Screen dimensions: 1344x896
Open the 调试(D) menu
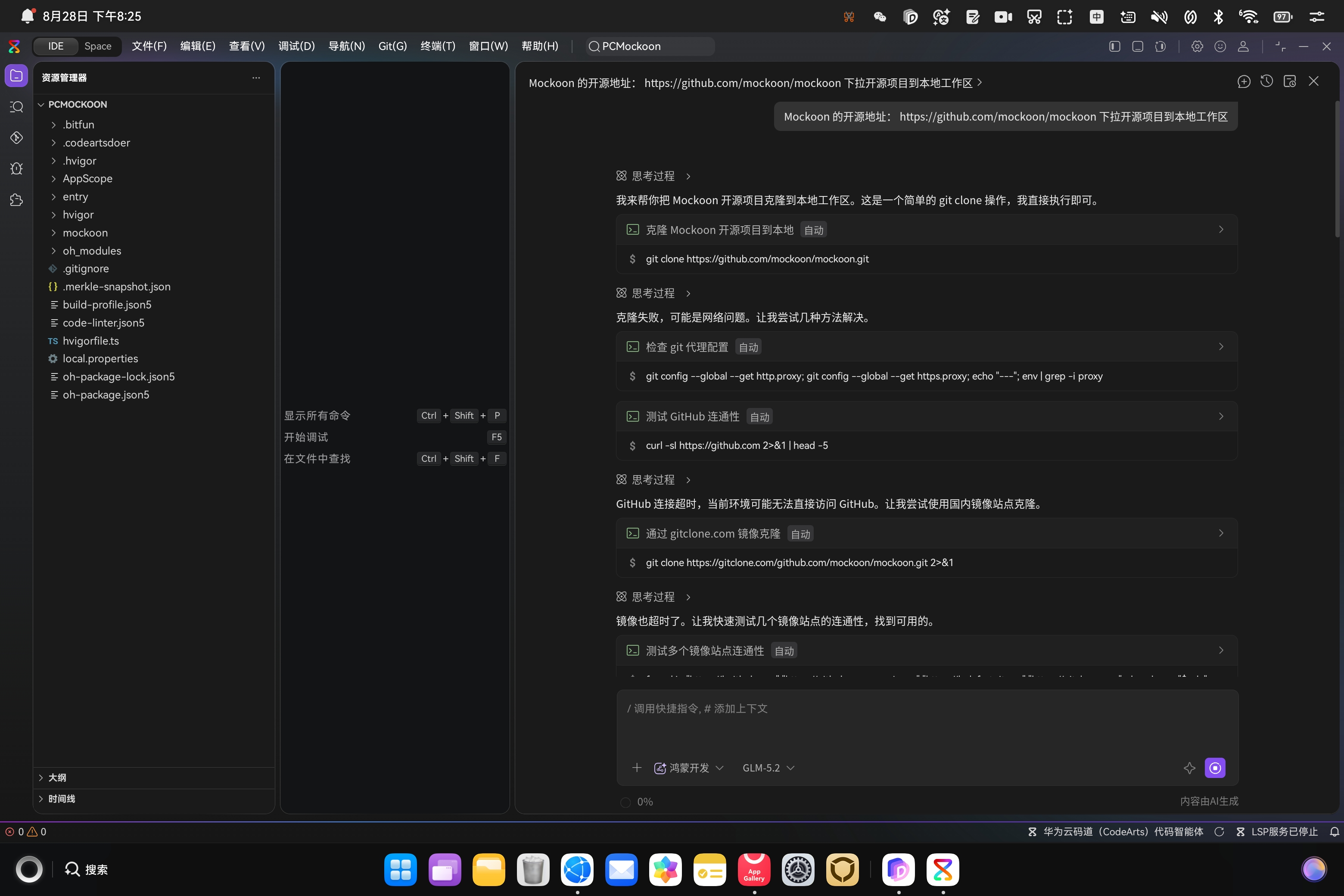point(296,46)
